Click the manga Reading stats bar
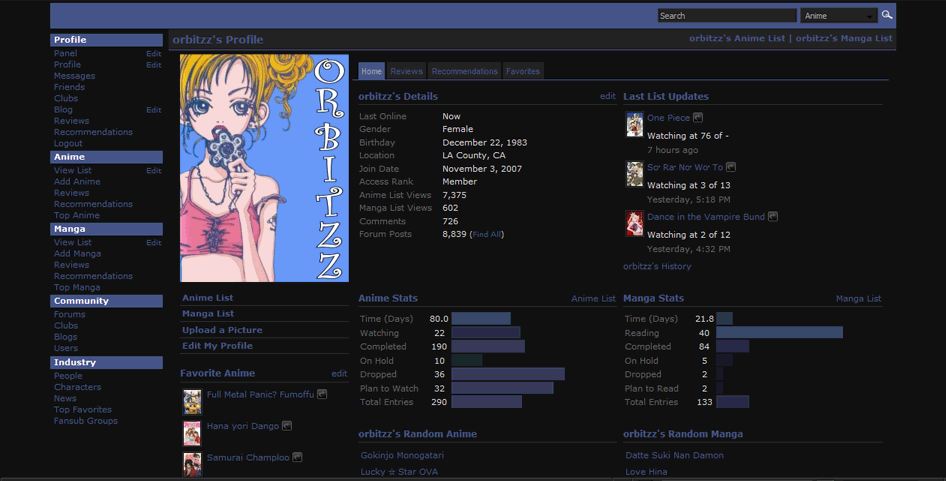Image resolution: width=946 pixels, height=481 pixels. (779, 333)
